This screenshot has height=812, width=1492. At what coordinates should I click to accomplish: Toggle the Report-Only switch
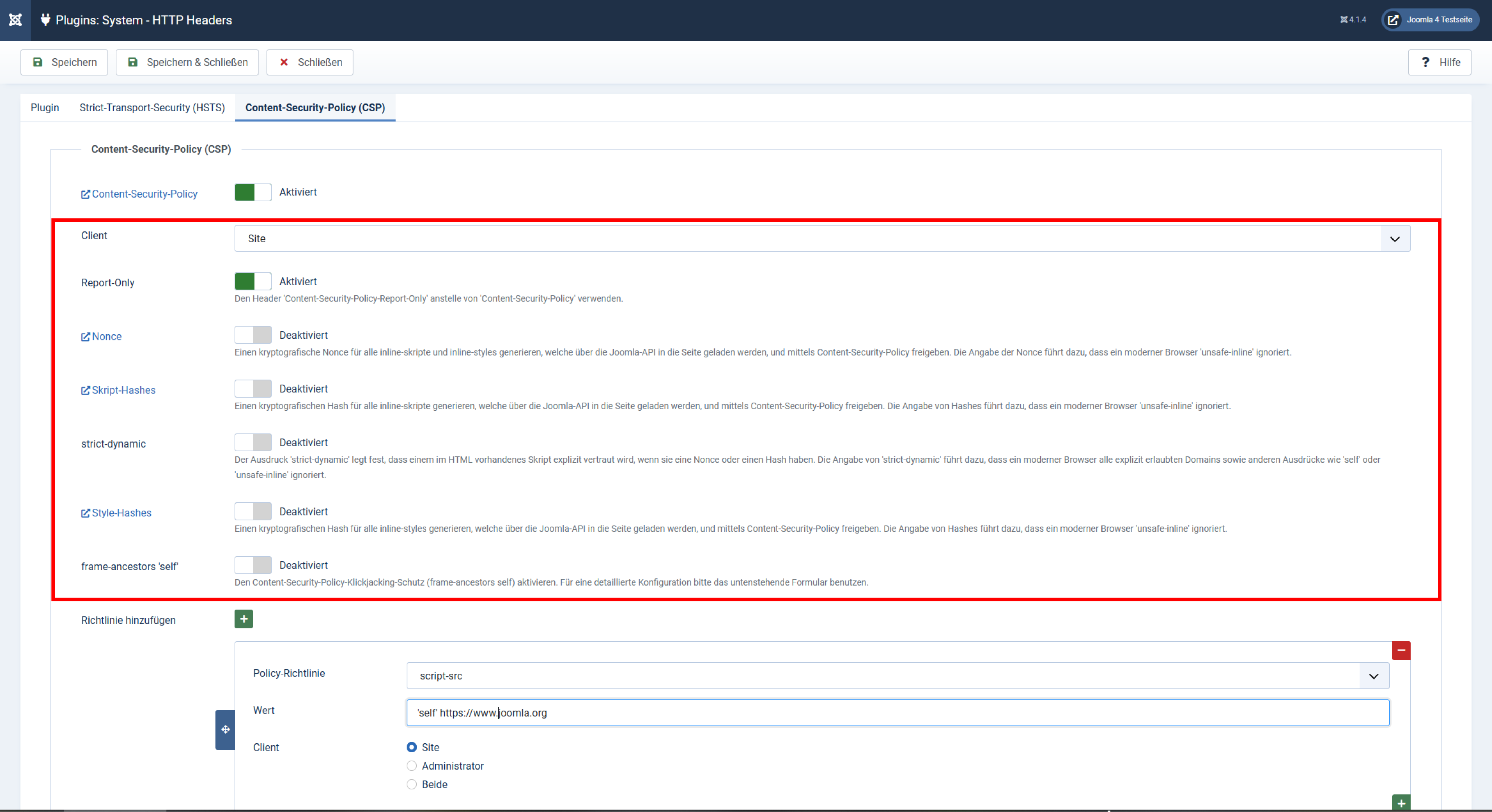pyautogui.click(x=252, y=281)
